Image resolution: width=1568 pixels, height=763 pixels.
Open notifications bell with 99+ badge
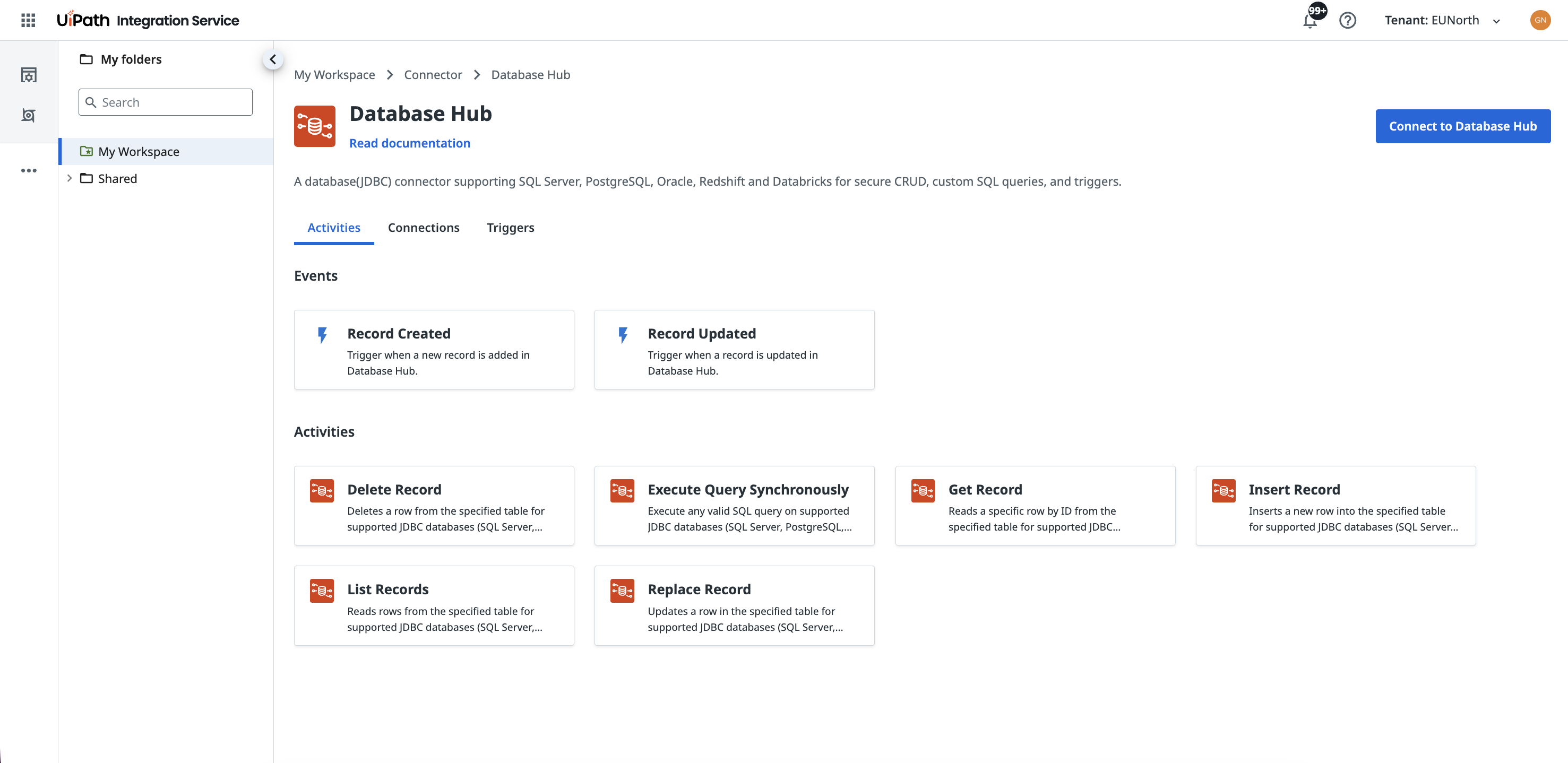pyautogui.click(x=1311, y=20)
